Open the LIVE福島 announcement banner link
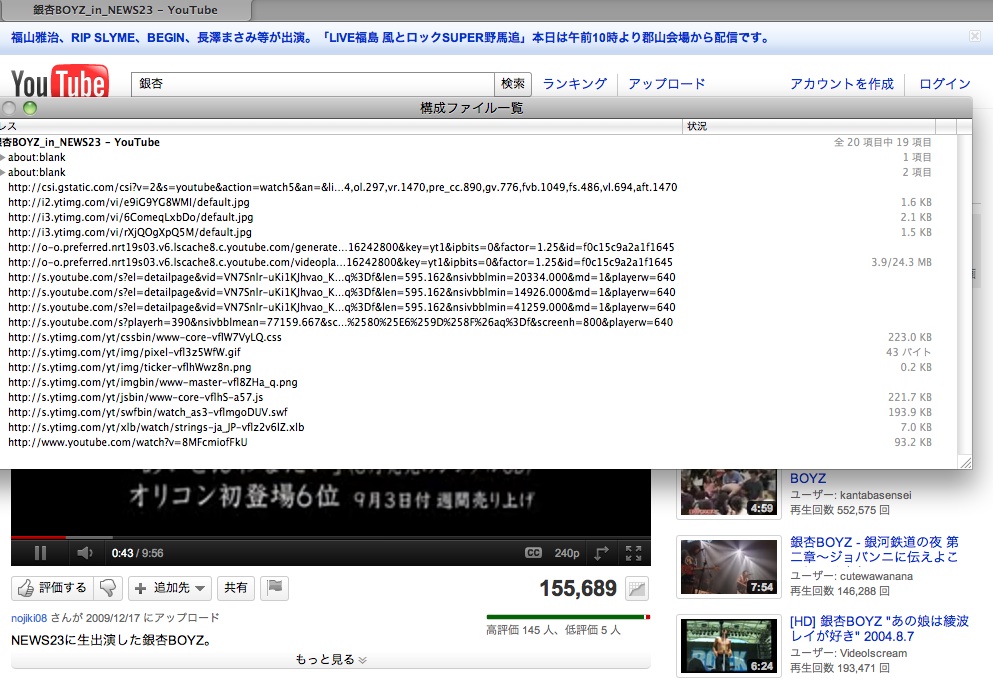Viewport: 993px width, 688px height. pos(390,37)
